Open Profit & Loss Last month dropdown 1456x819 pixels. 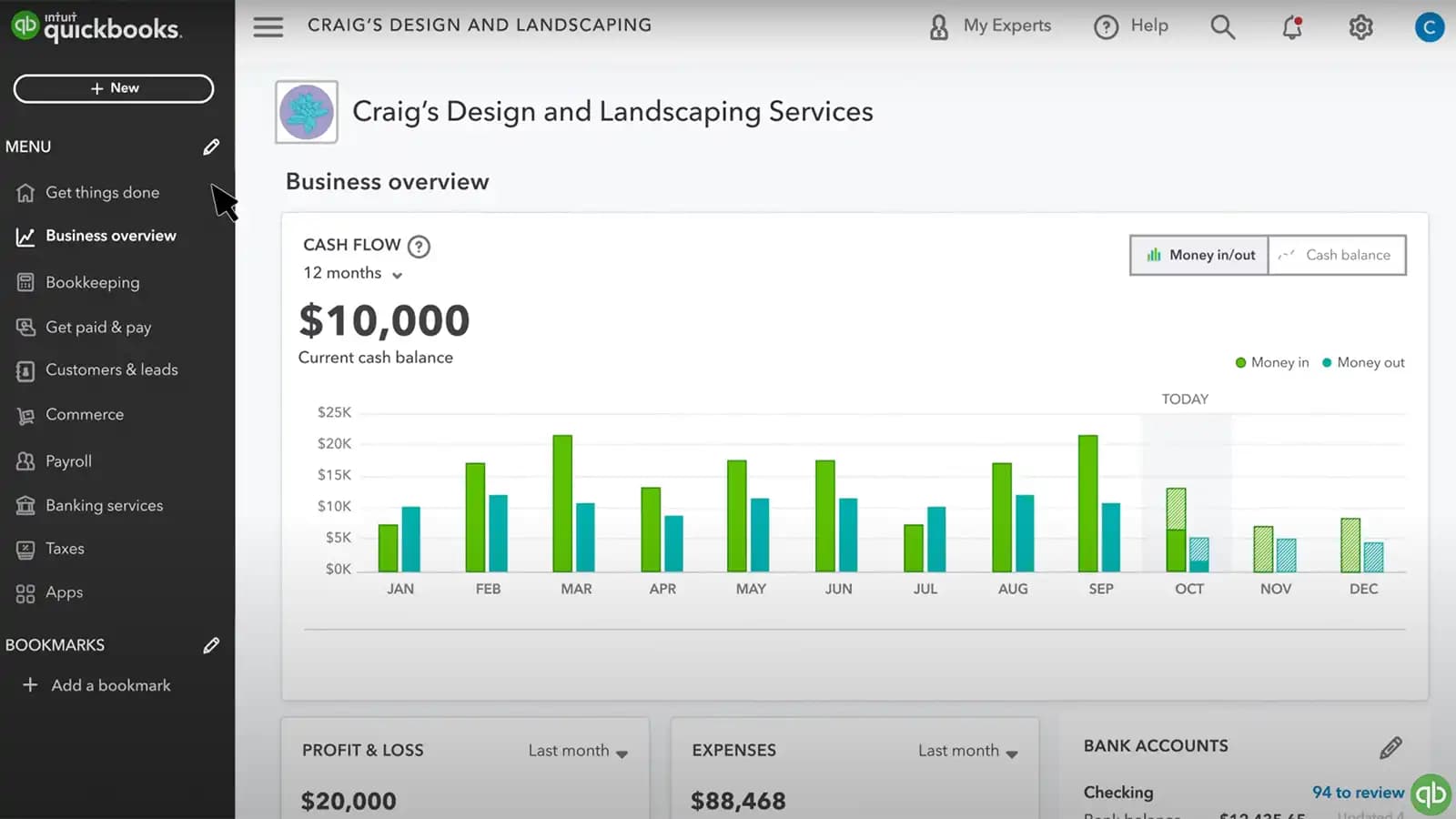click(x=578, y=751)
